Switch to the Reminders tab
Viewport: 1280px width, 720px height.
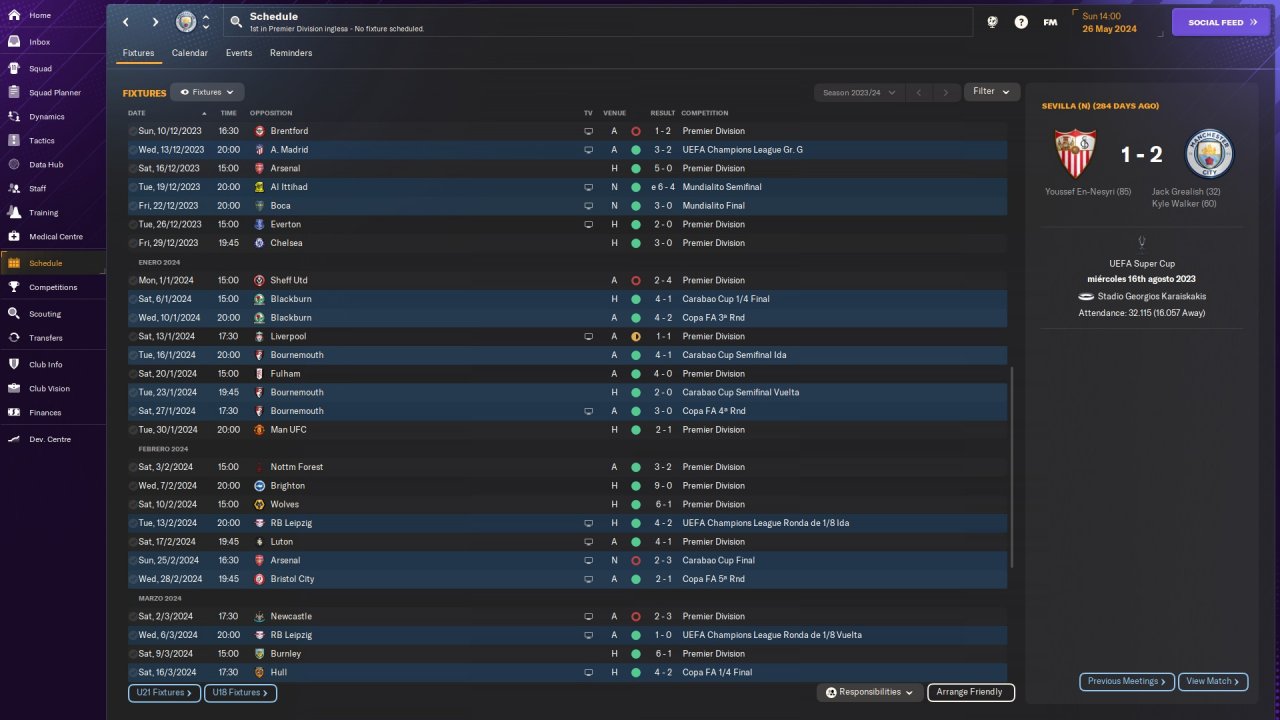(x=291, y=53)
